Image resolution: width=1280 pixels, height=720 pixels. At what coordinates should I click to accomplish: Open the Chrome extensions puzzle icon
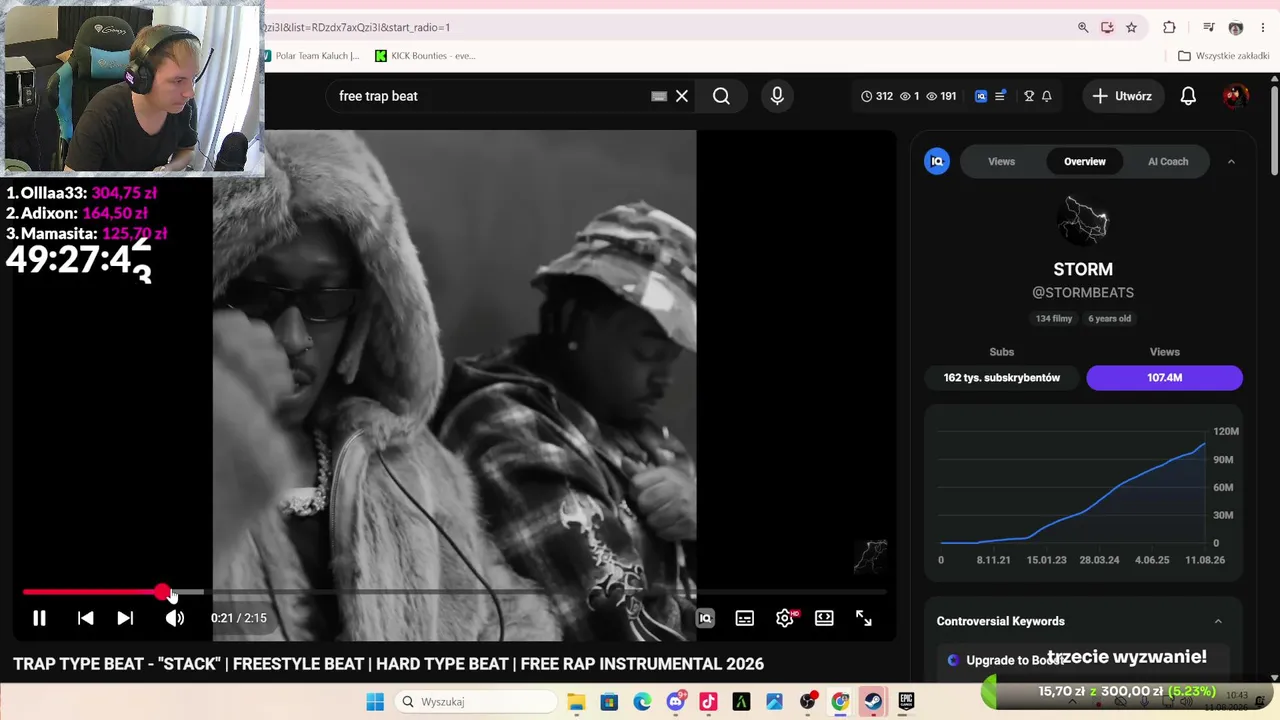[1169, 28]
